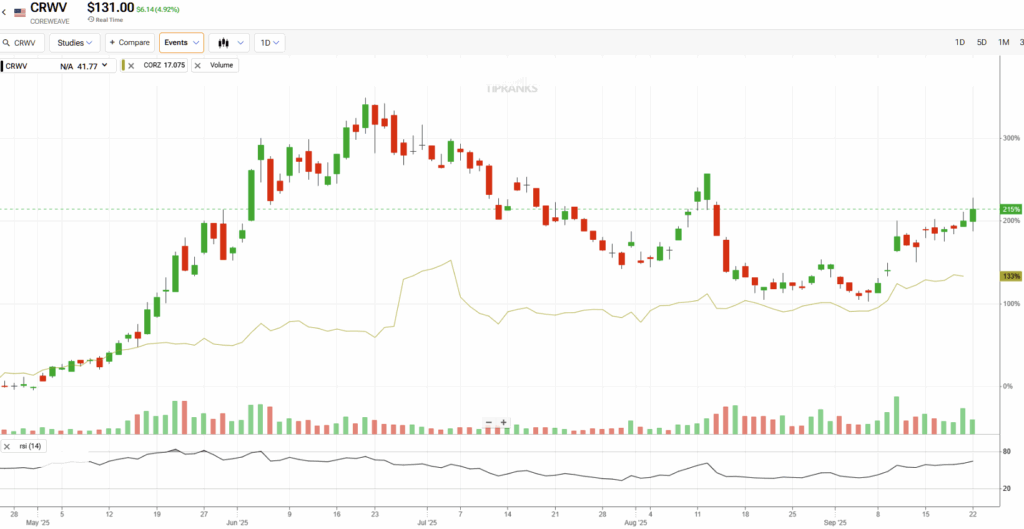Click the Jul '25 axis label

tap(426, 524)
